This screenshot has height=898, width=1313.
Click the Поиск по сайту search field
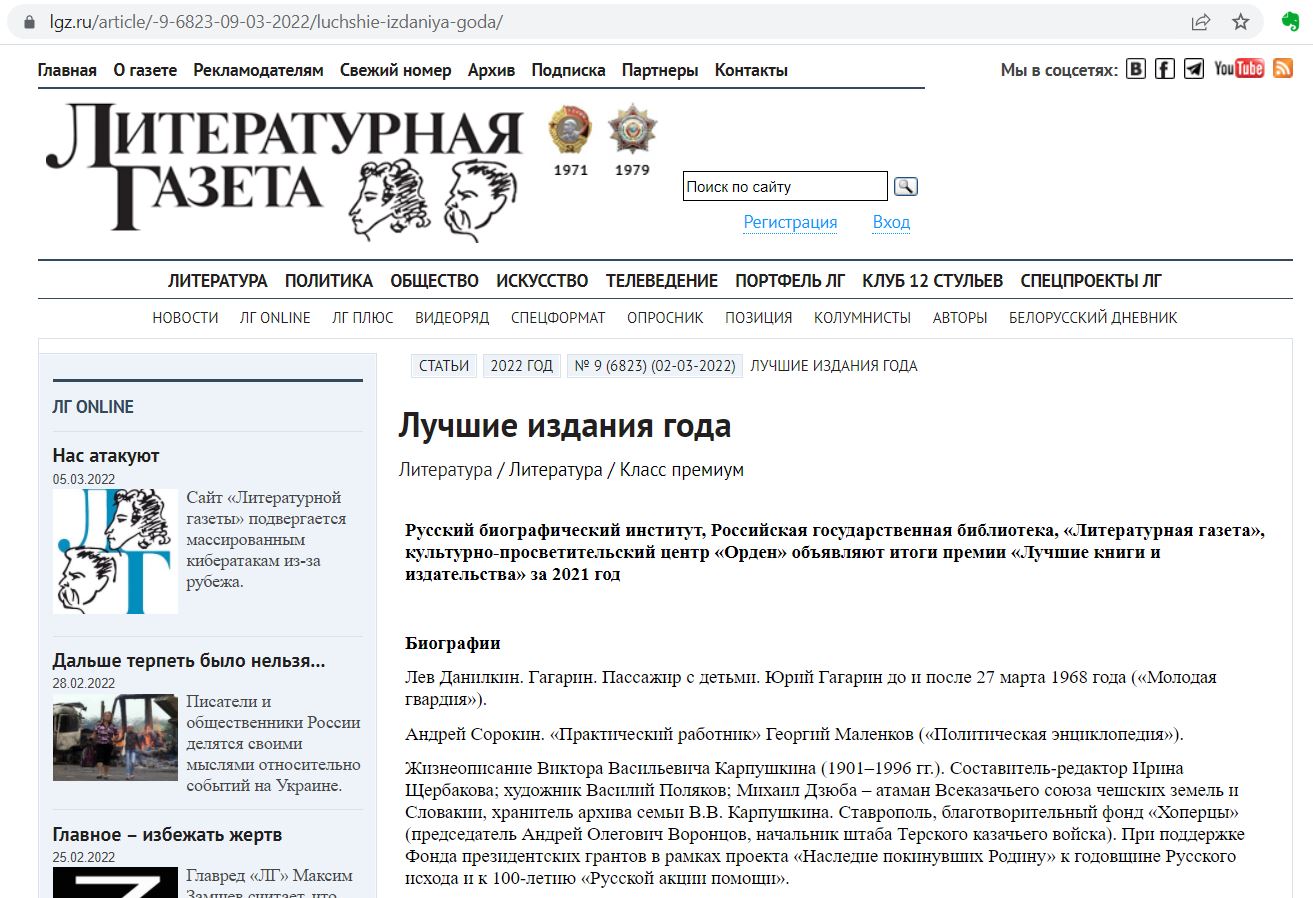[785, 186]
